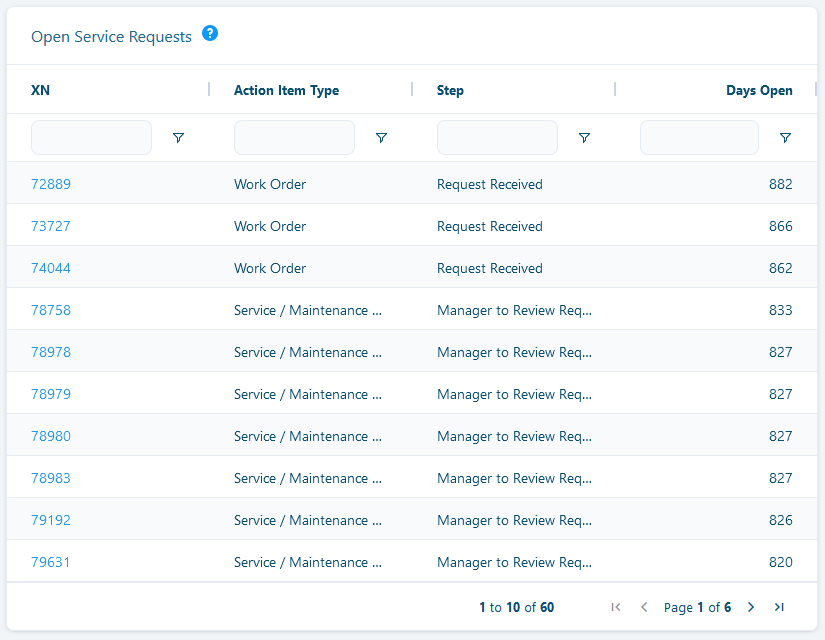Open the Action Item Type filter icon
This screenshot has height=640, width=825.
(x=381, y=138)
